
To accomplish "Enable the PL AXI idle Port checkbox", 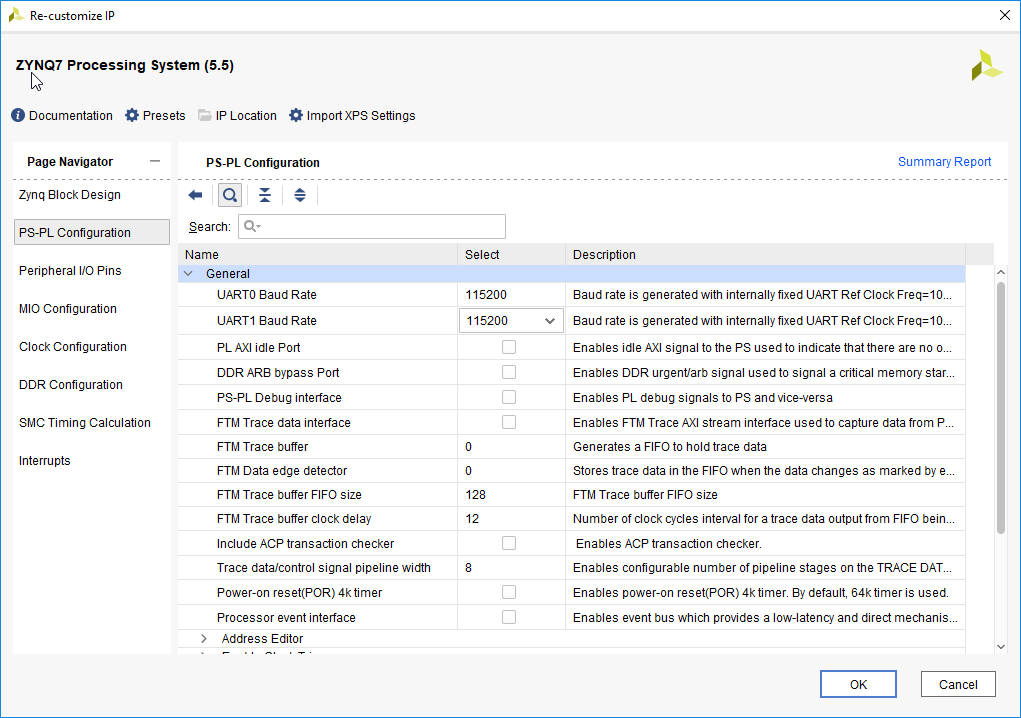I will pos(509,347).
